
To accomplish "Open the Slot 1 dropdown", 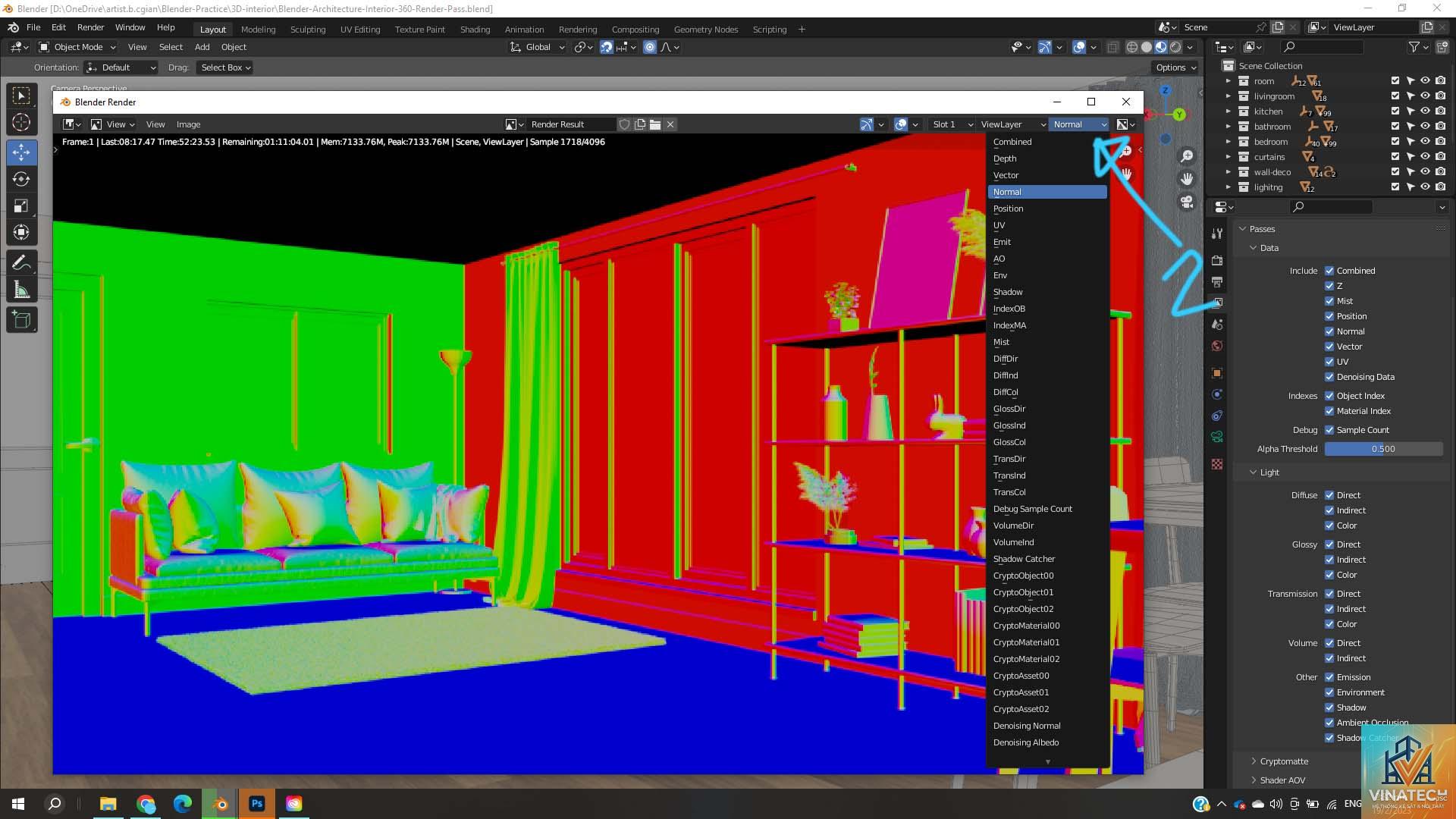I will tap(951, 124).
